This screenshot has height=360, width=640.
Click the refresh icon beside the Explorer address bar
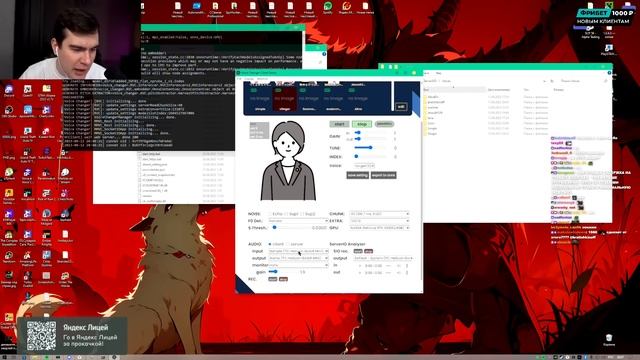tap(552, 81)
